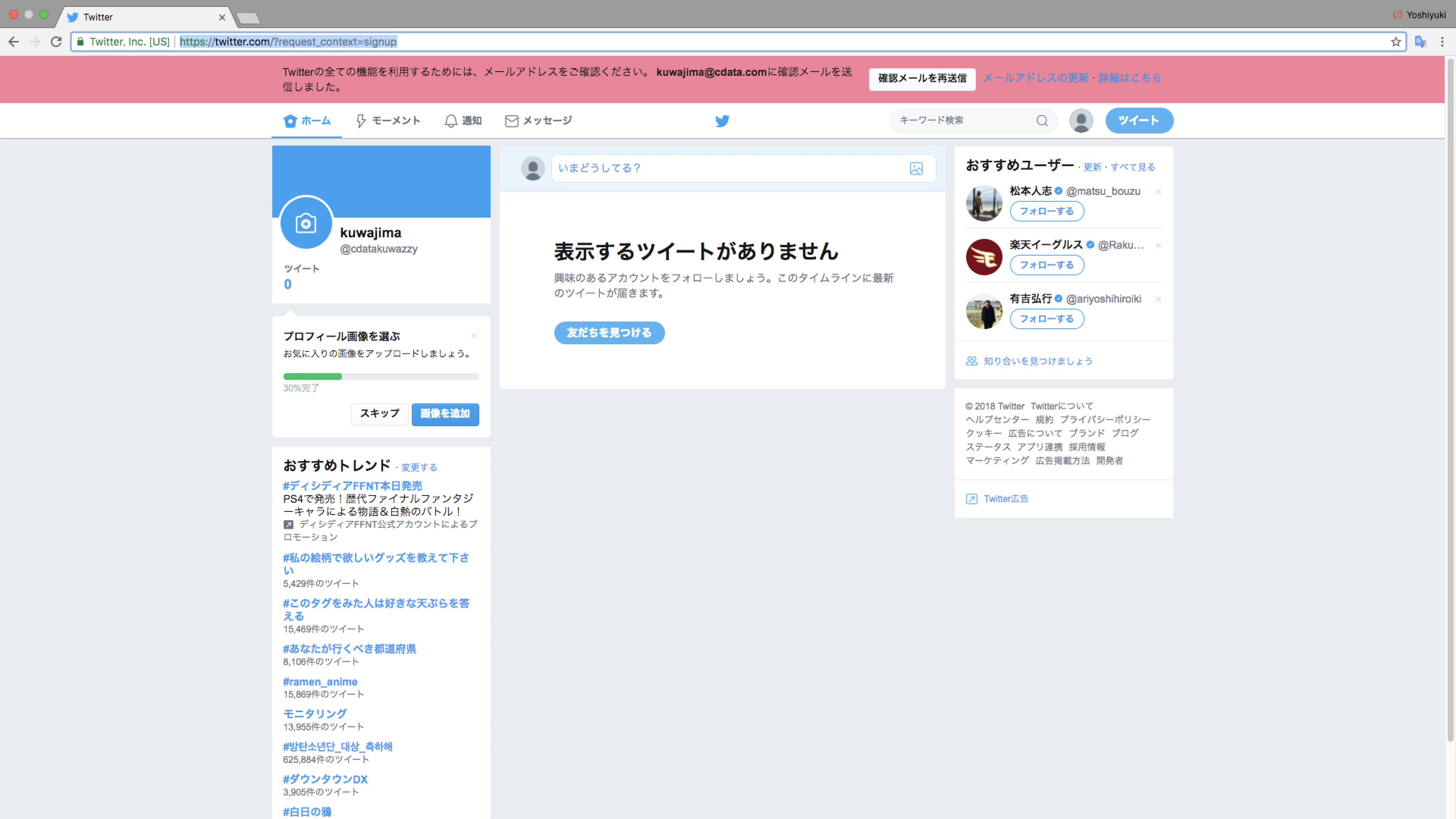The height and width of the screenshot is (819, 1456).
Task: Follow 有吉弘行 with フォローする
Action: (1046, 319)
